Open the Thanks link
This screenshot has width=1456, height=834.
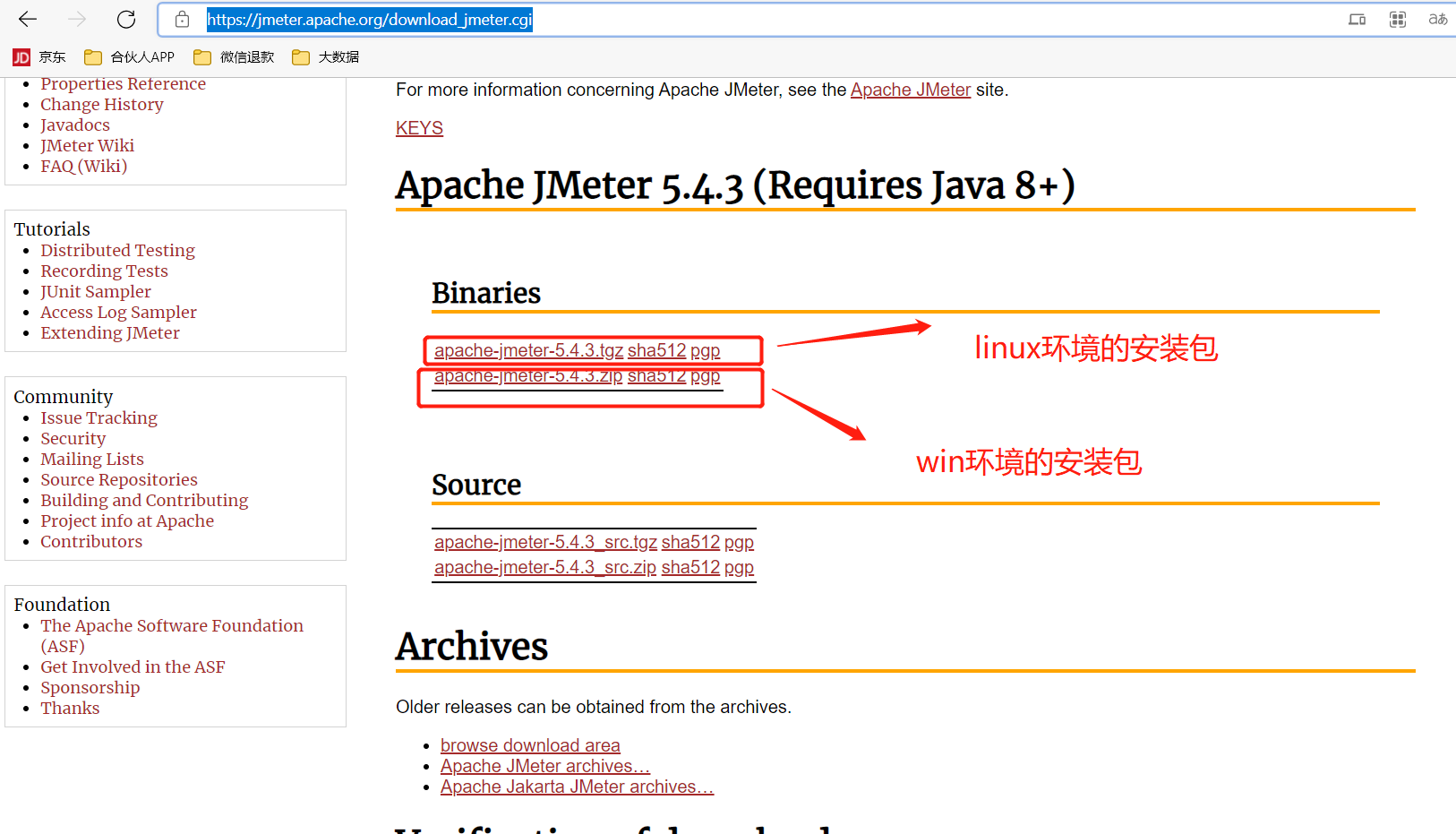point(70,708)
